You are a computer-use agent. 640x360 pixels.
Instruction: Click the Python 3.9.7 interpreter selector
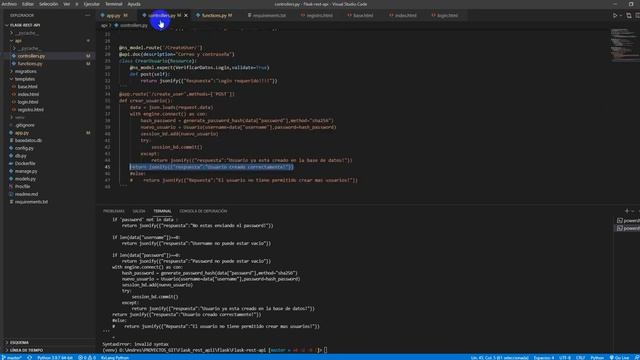click(x=55, y=358)
